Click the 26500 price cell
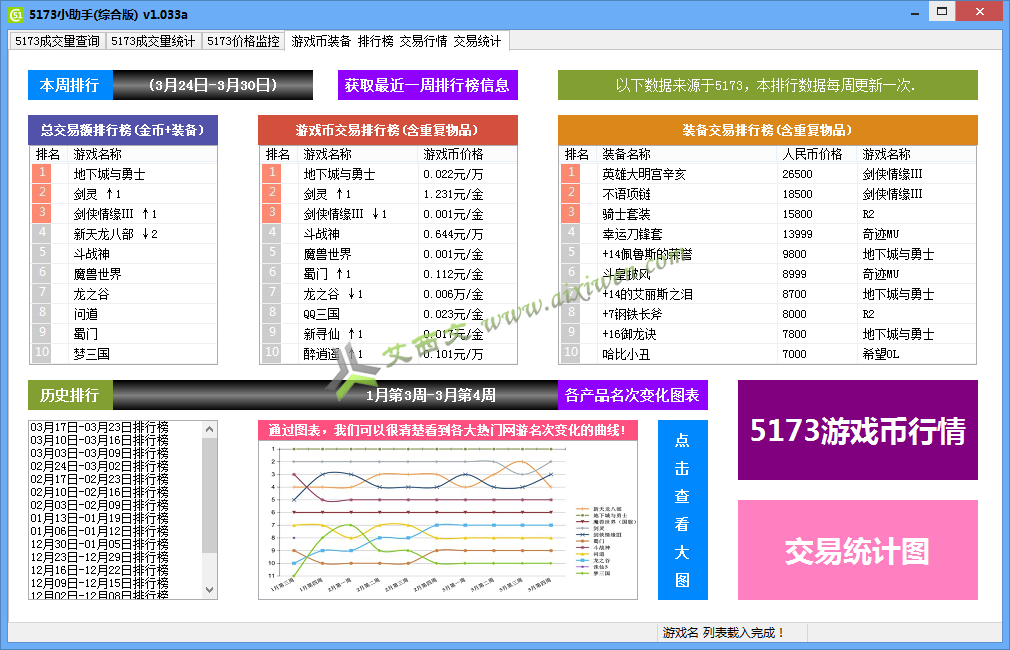Image resolution: width=1010 pixels, height=650 pixels. click(x=797, y=174)
